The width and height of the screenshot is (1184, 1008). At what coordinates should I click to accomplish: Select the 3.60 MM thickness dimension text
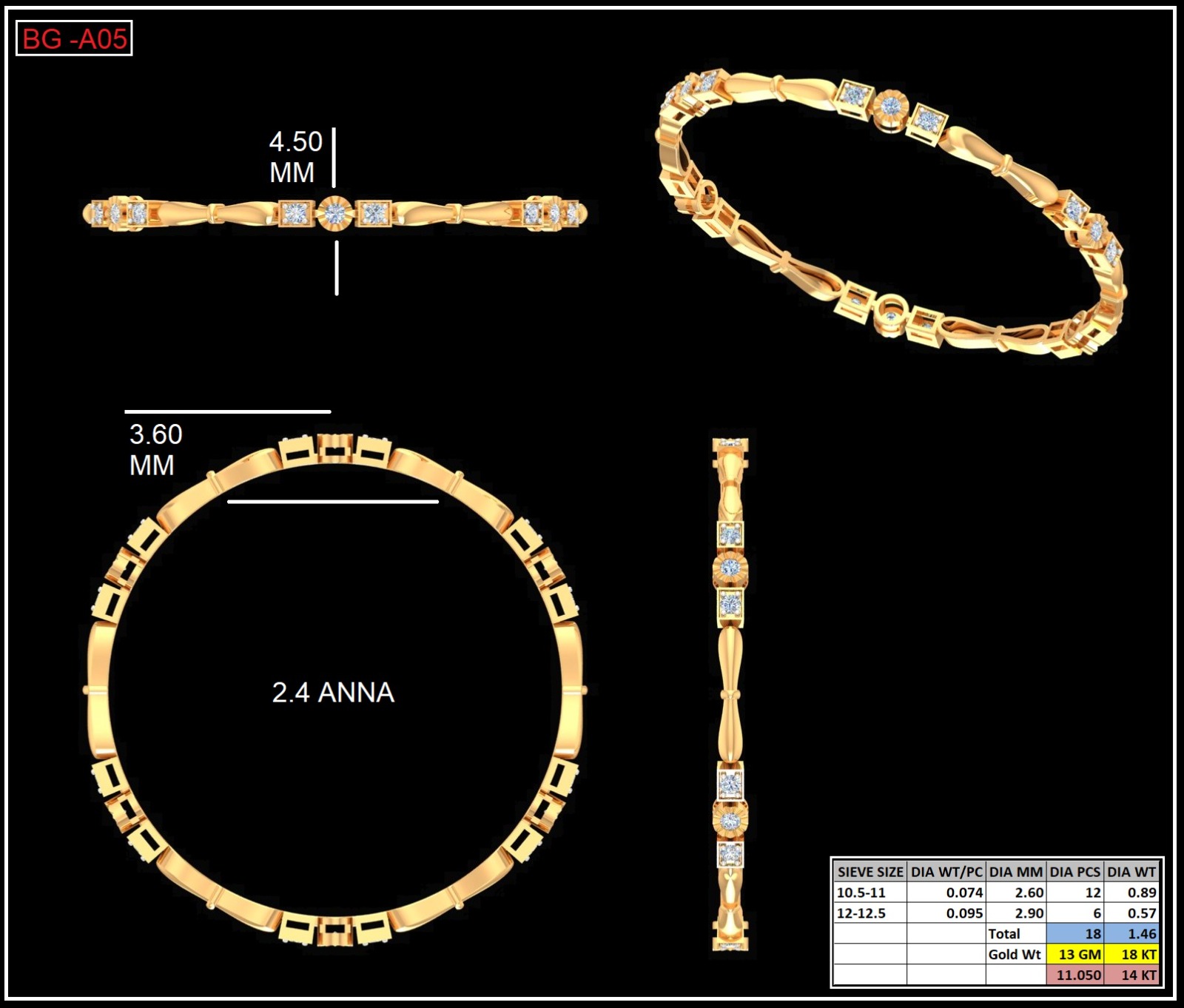[x=155, y=449]
